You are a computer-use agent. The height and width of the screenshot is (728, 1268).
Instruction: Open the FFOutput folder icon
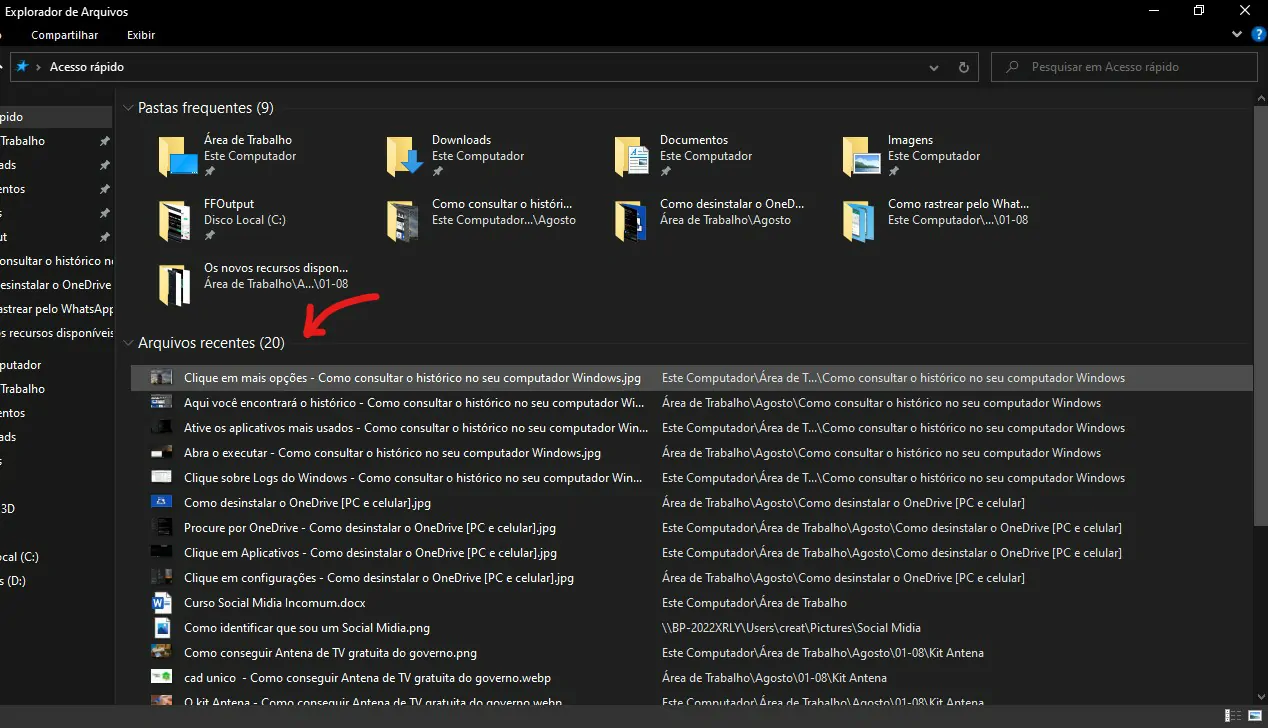tap(175, 221)
